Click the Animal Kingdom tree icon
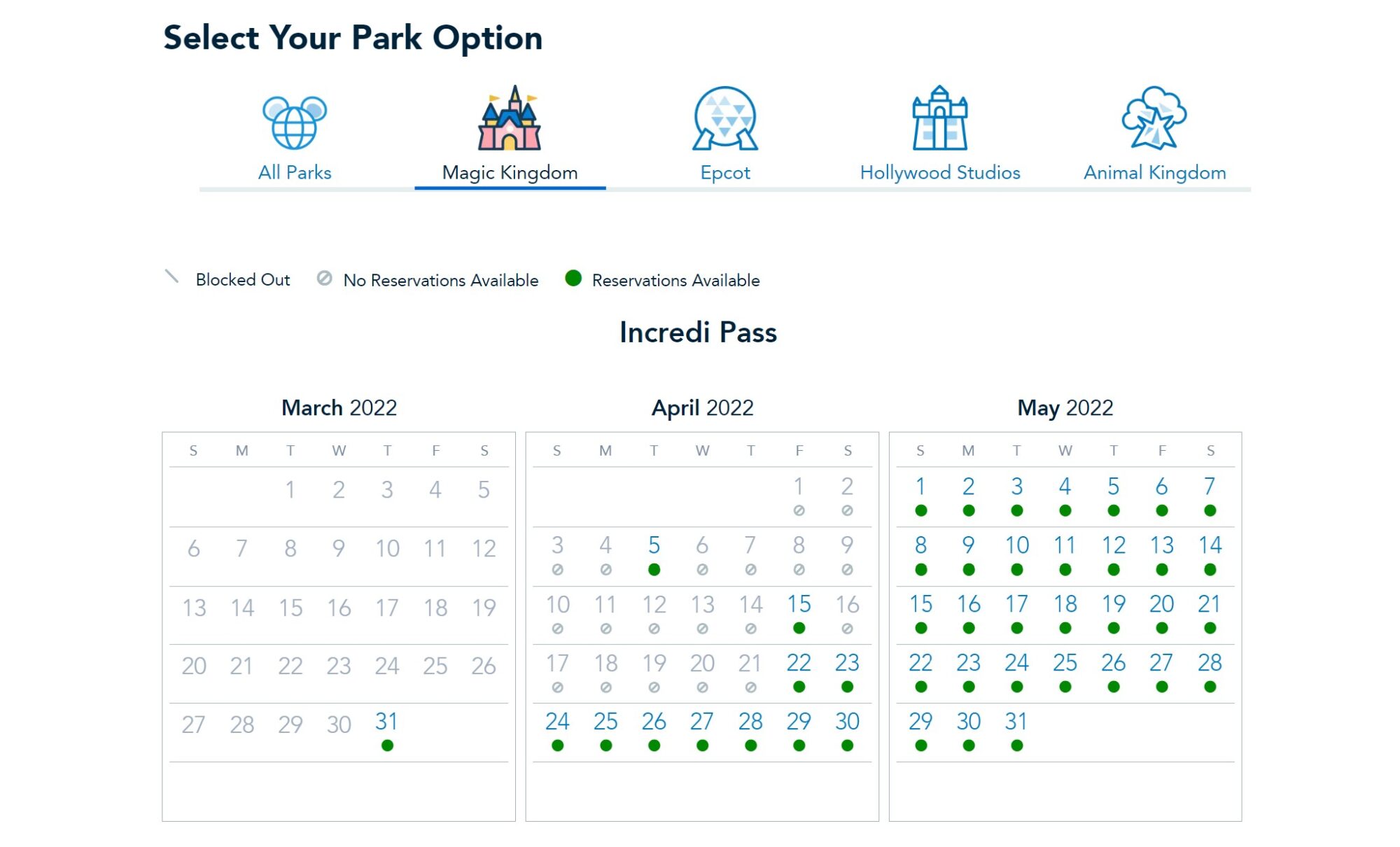Screen dimensions: 1400x847 coord(1154,118)
